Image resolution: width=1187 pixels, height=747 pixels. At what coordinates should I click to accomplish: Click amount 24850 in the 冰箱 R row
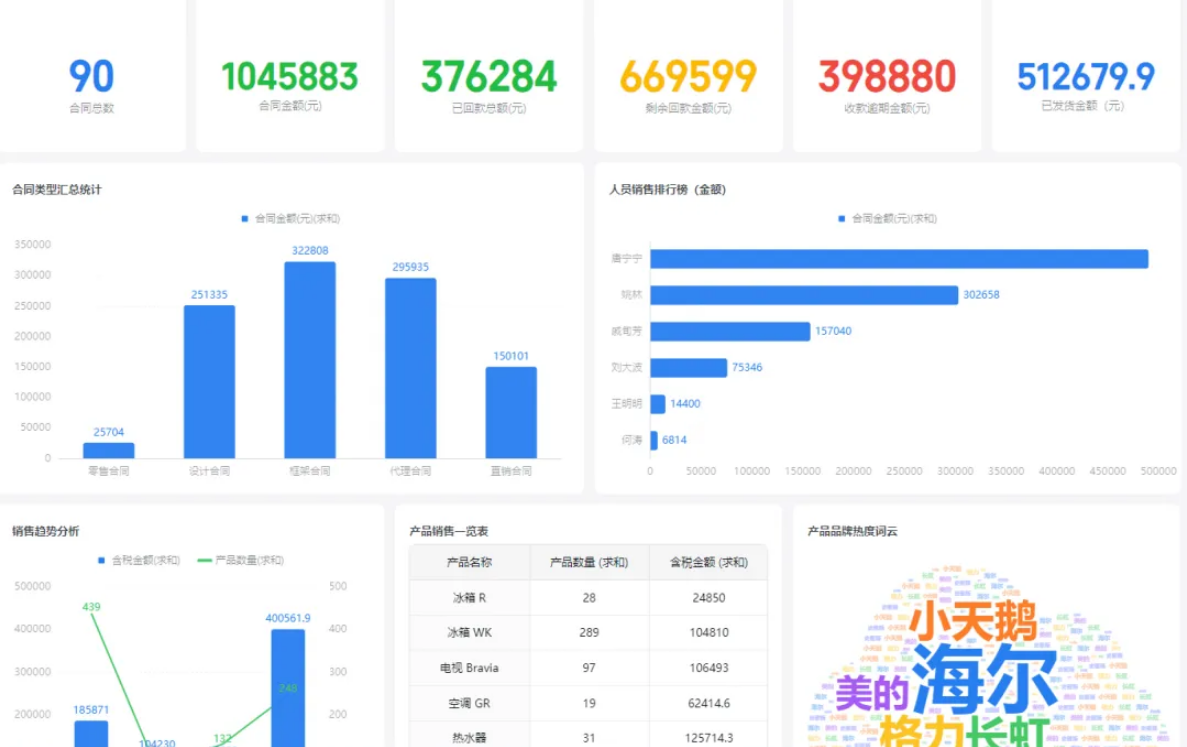(x=709, y=598)
